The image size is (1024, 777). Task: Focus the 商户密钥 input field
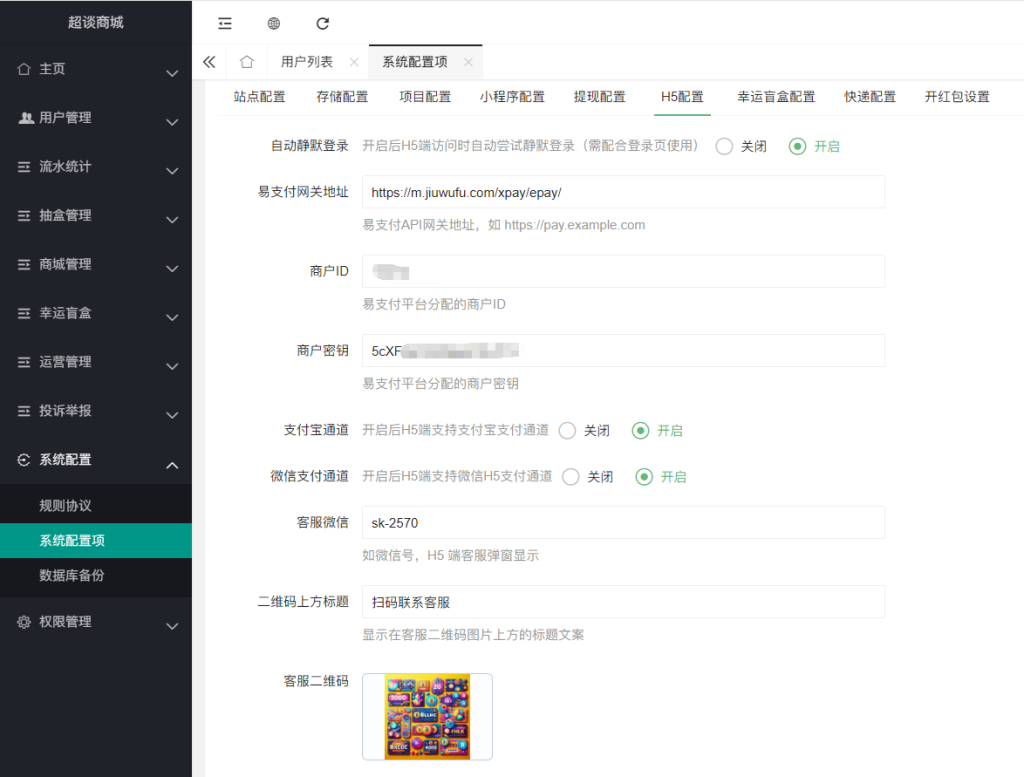coord(624,351)
